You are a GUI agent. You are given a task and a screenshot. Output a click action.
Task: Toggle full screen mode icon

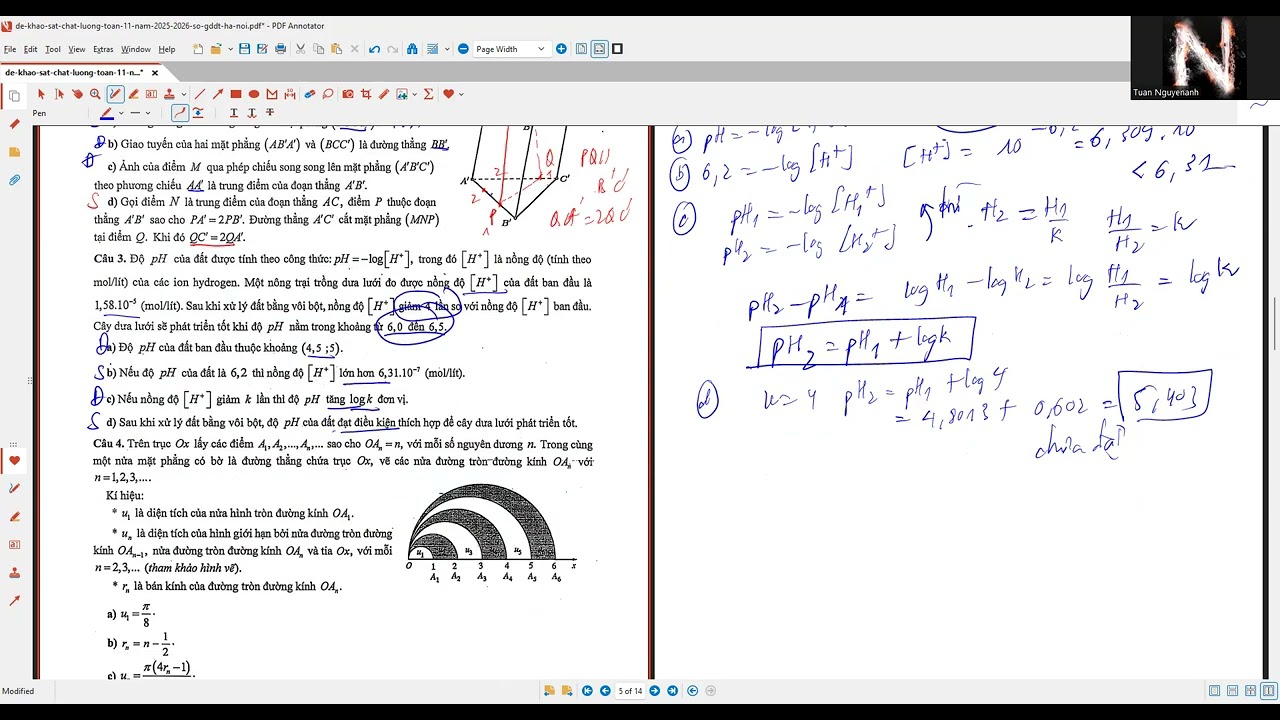618,49
